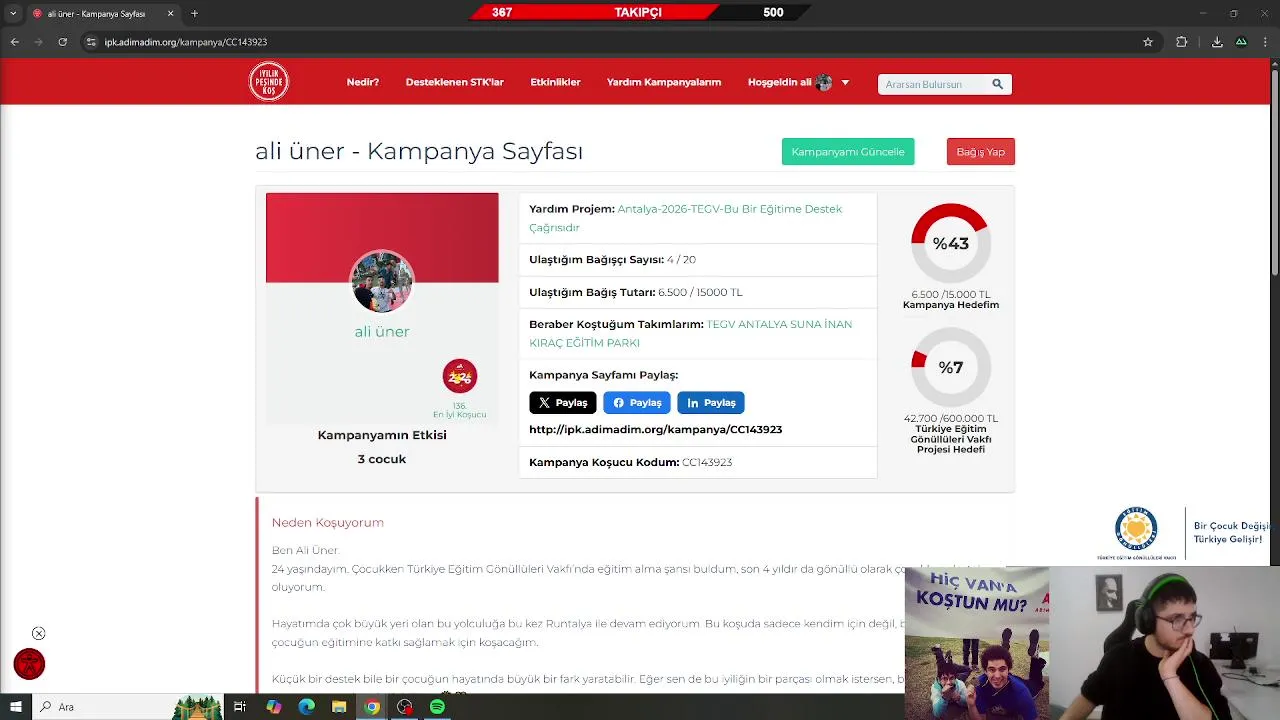Click the 3 çocuk impact text
This screenshot has width=1280, height=720.
(382, 459)
